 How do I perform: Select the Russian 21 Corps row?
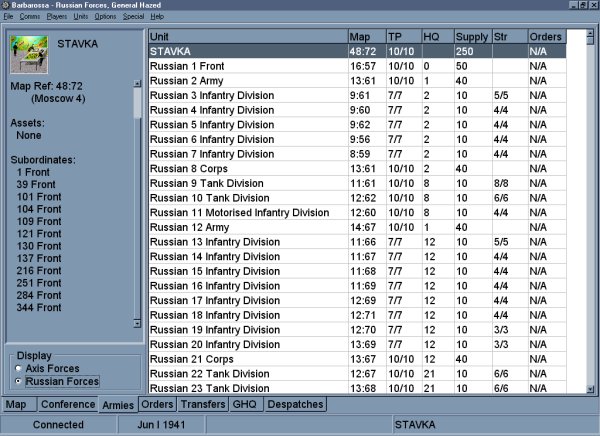[357, 359]
